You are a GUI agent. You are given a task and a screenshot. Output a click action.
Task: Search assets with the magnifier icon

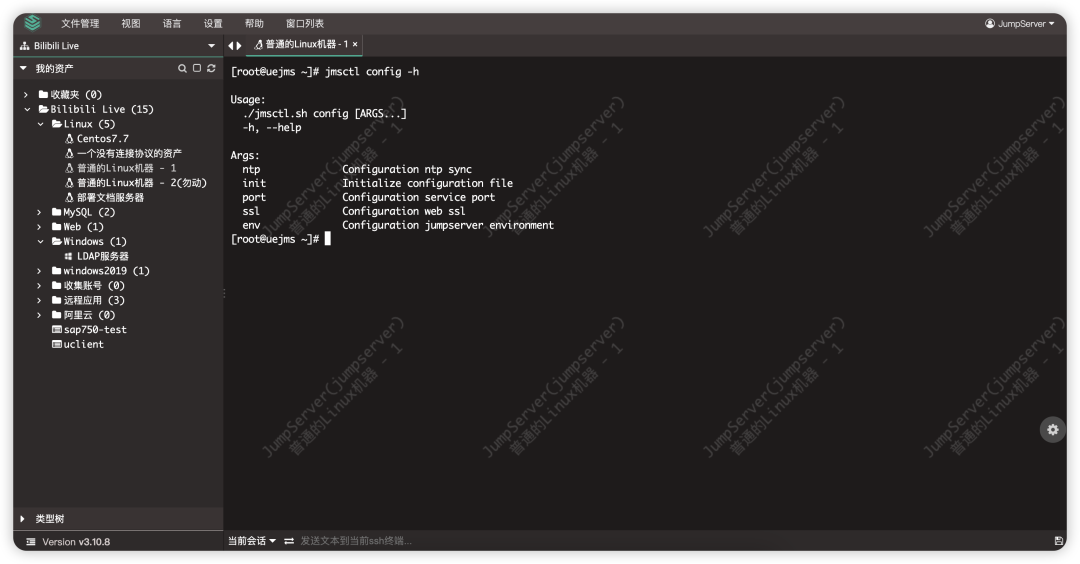click(183, 68)
